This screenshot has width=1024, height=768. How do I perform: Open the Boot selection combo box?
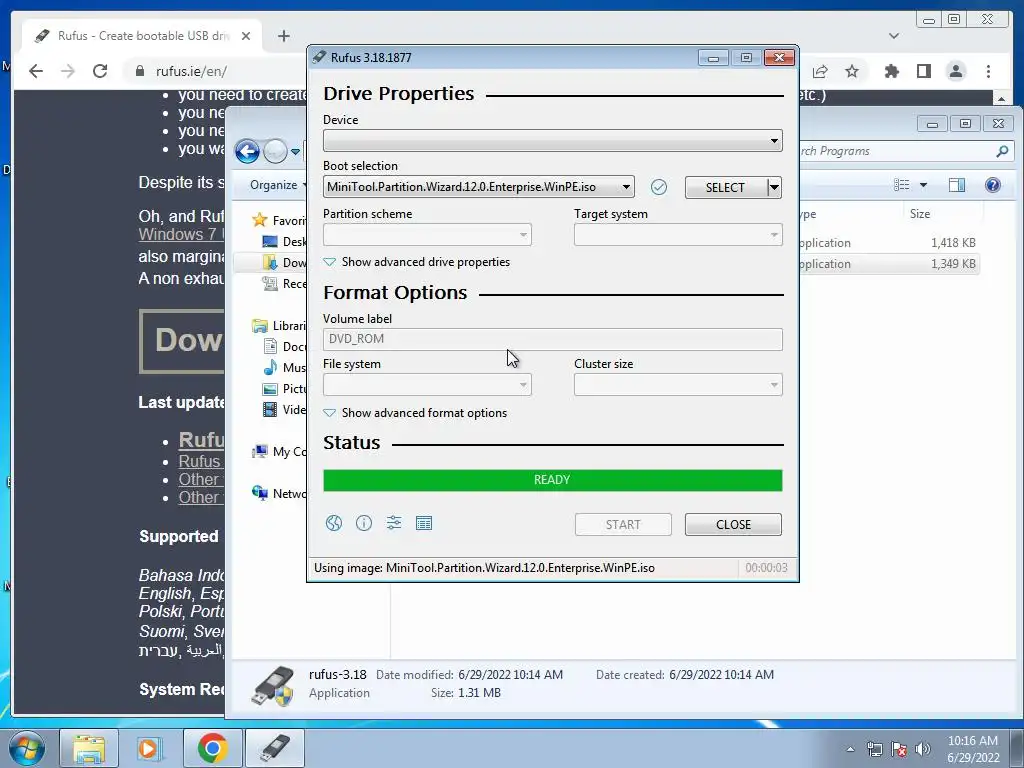478,187
